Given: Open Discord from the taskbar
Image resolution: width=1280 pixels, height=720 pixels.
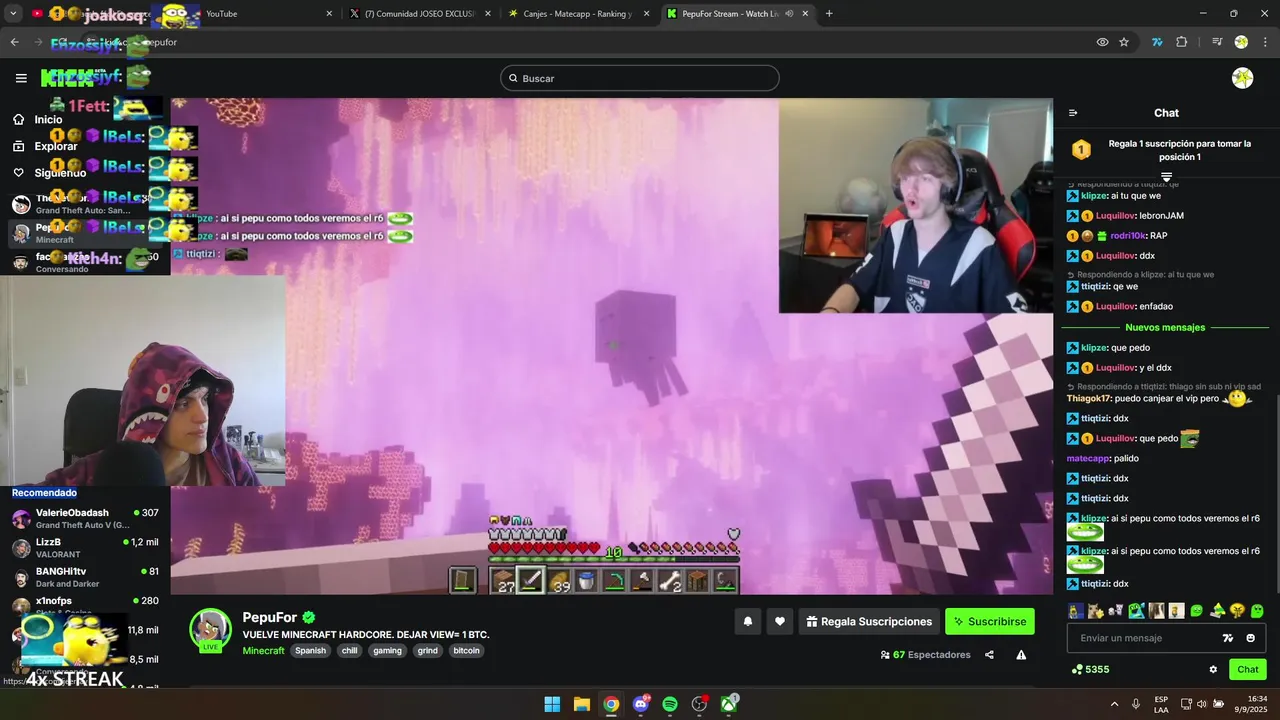Looking at the screenshot, I should point(641,704).
